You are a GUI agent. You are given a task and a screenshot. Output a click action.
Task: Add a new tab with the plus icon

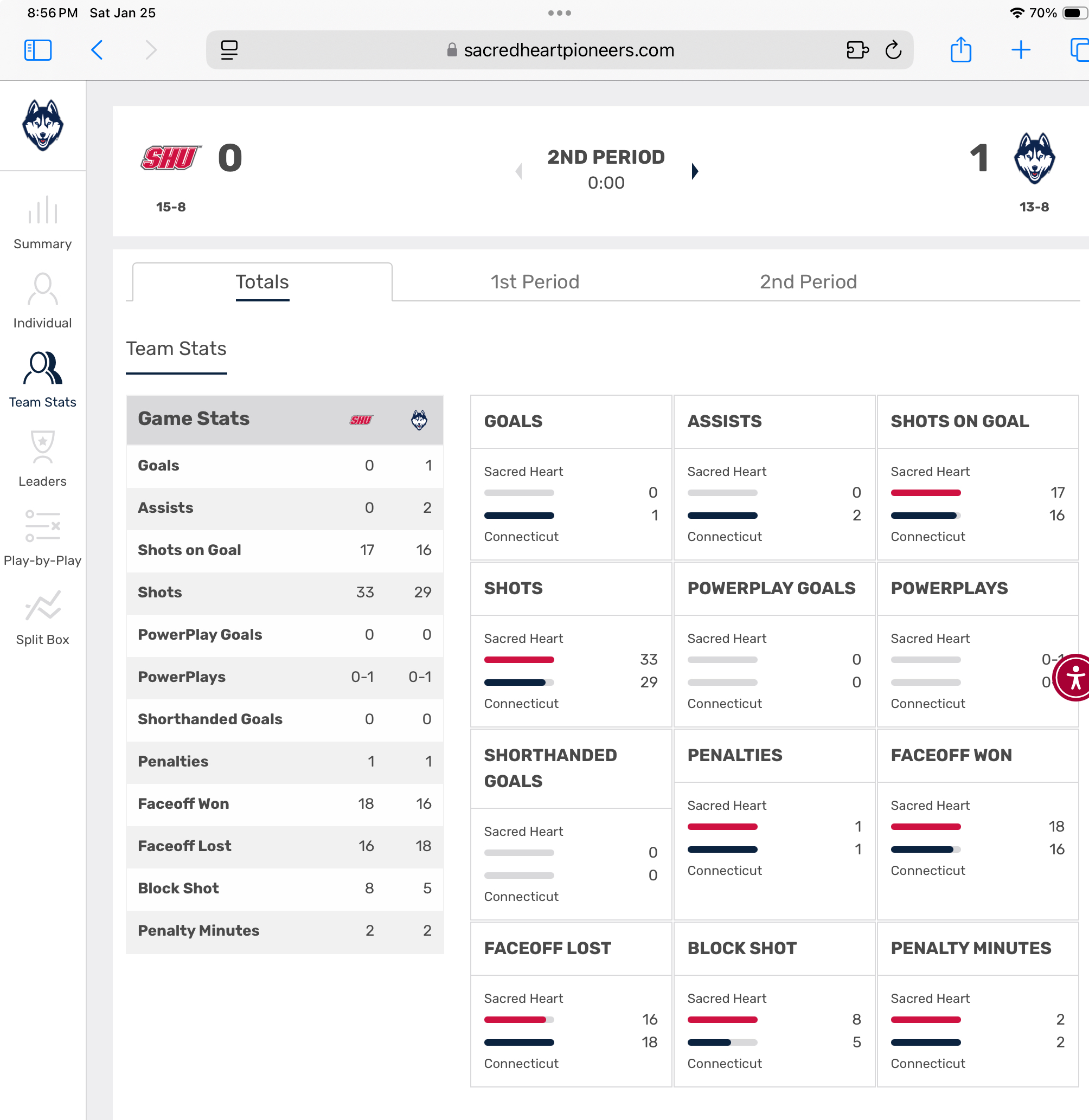point(1021,50)
